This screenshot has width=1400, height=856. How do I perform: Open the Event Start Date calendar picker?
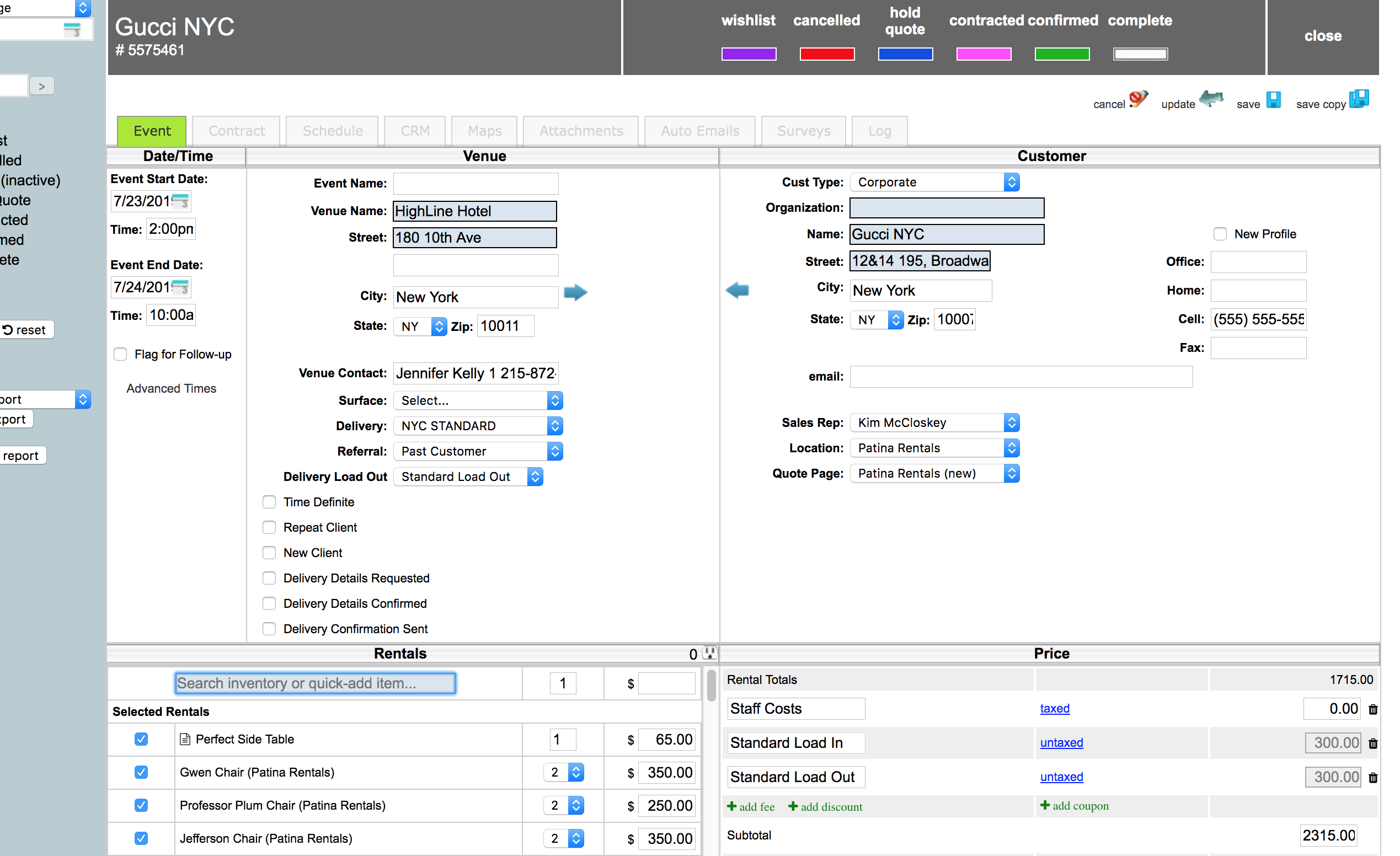pyautogui.click(x=181, y=201)
